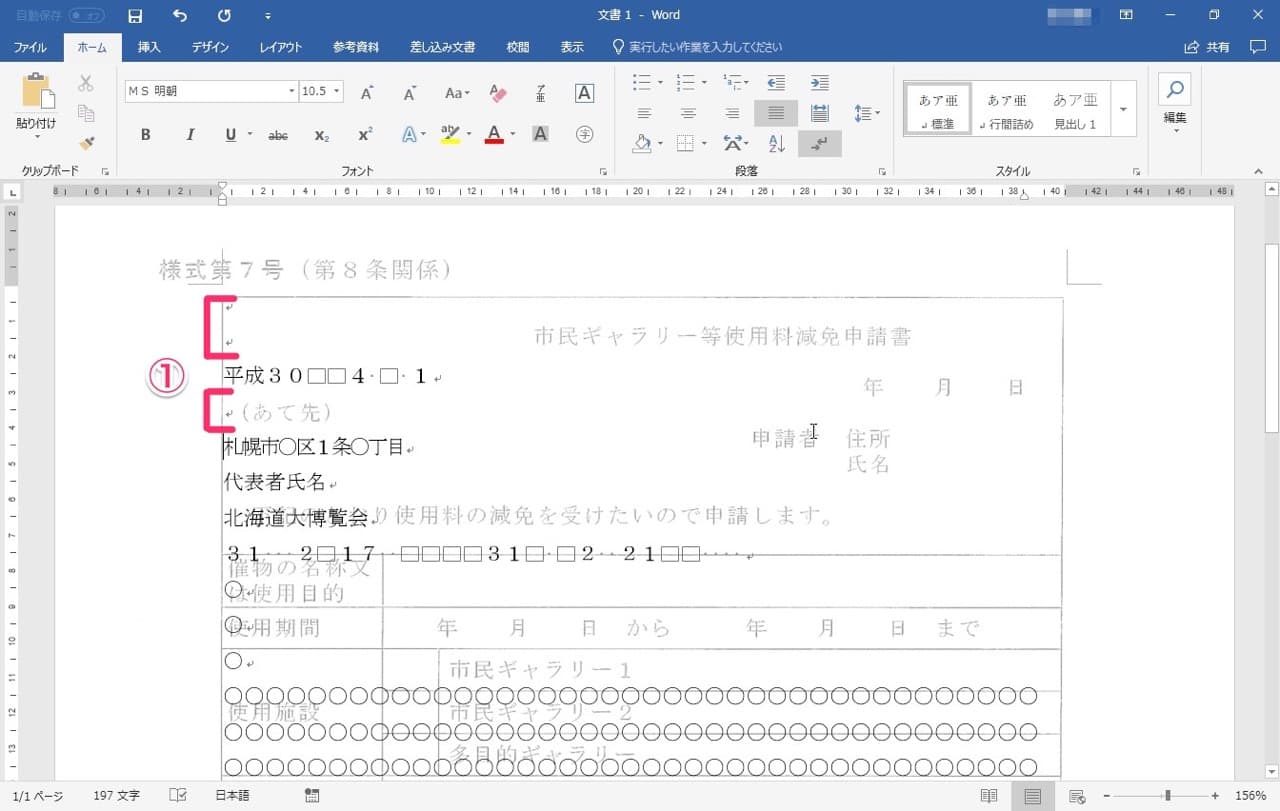
Task: Apply subscript formatting
Action: (321, 135)
